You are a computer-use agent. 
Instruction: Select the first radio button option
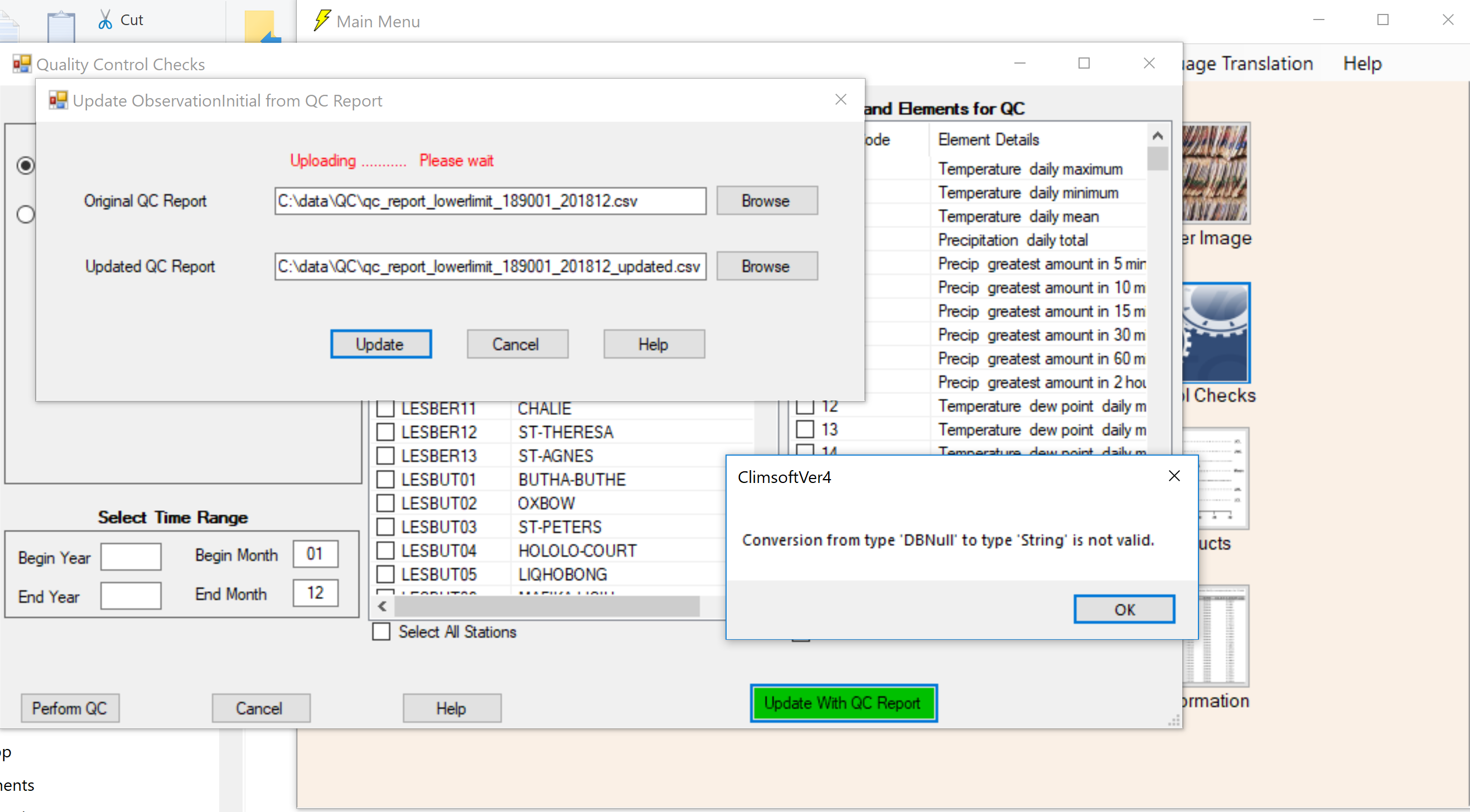[x=25, y=166]
